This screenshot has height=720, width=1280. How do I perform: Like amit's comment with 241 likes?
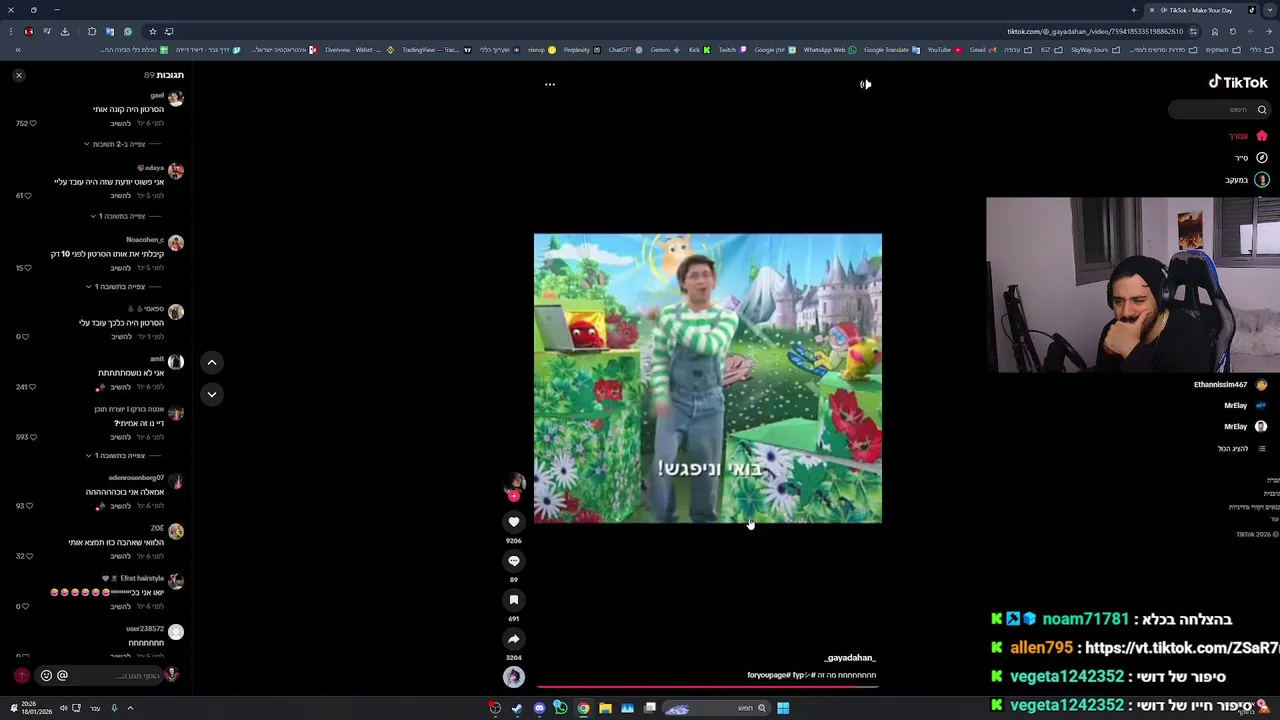point(32,387)
